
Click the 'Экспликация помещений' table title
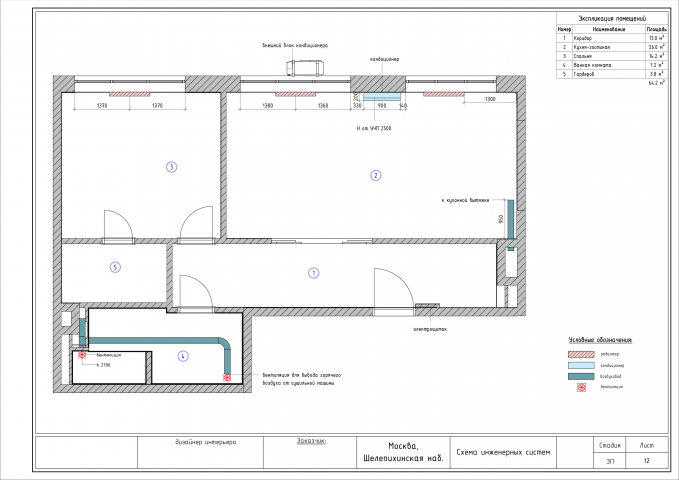(612, 18)
